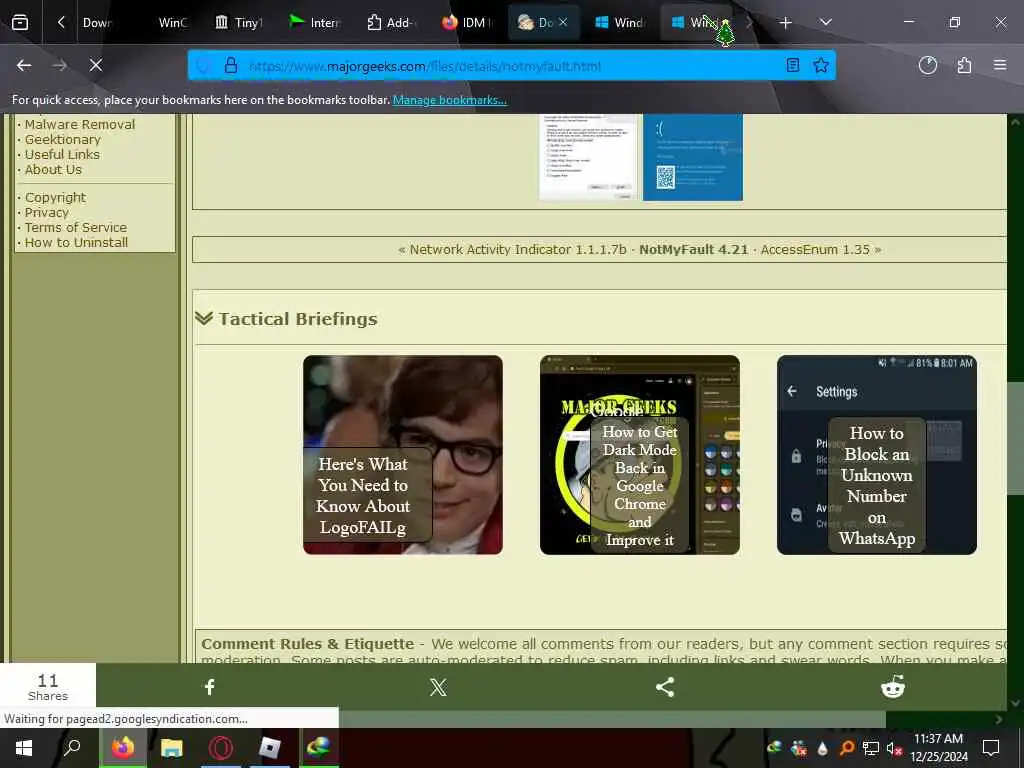Click the Firefox taskbar icon
The image size is (1024, 768).
(x=123, y=748)
